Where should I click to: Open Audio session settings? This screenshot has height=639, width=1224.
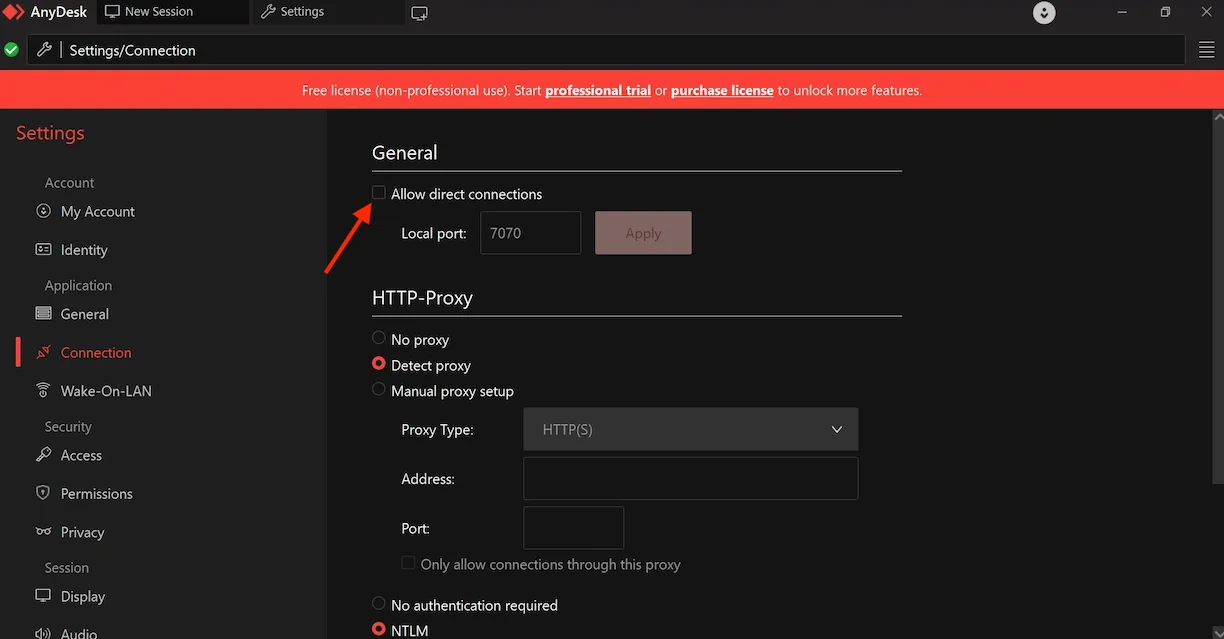coord(78,633)
